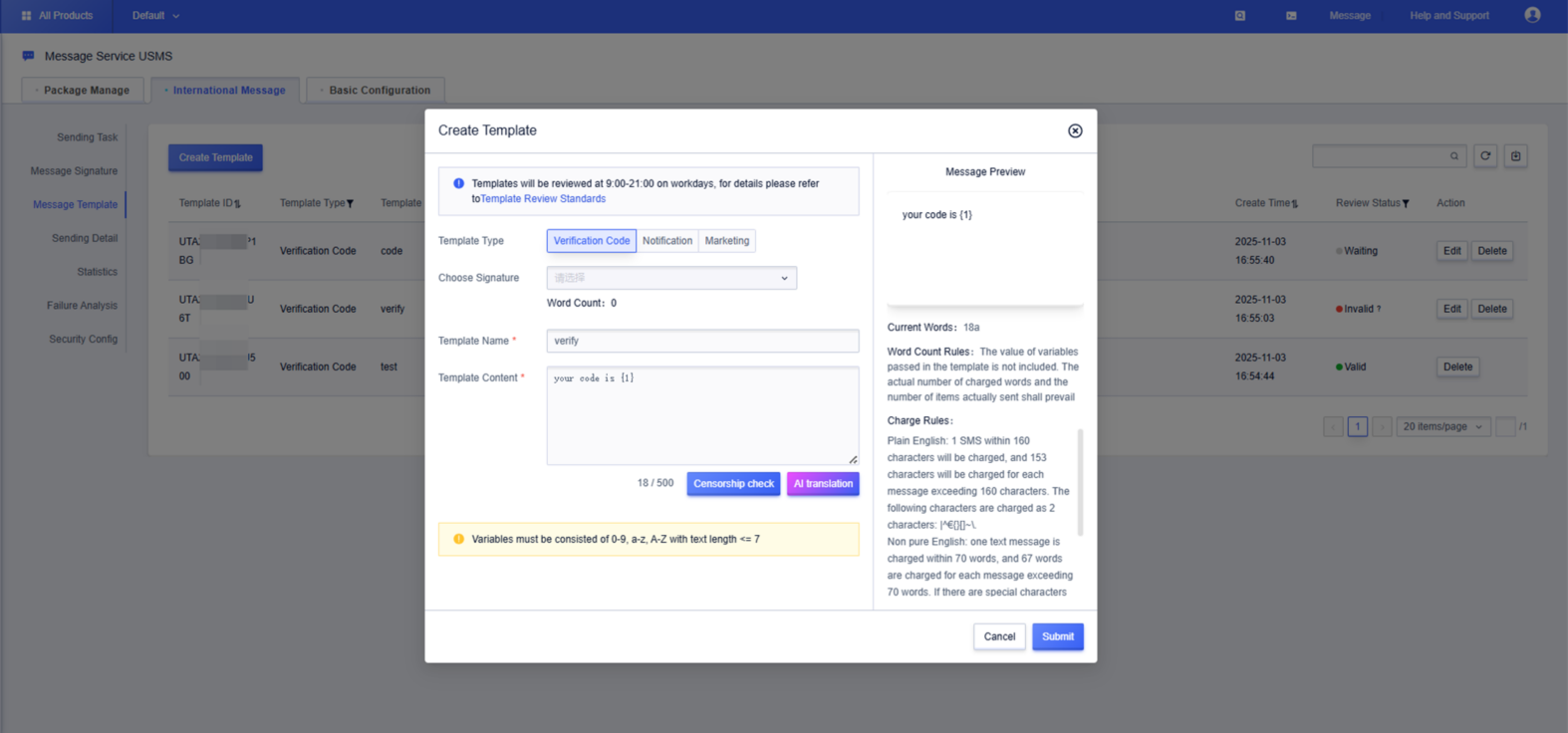
Task: Click the Template Name input field
Action: (702, 341)
